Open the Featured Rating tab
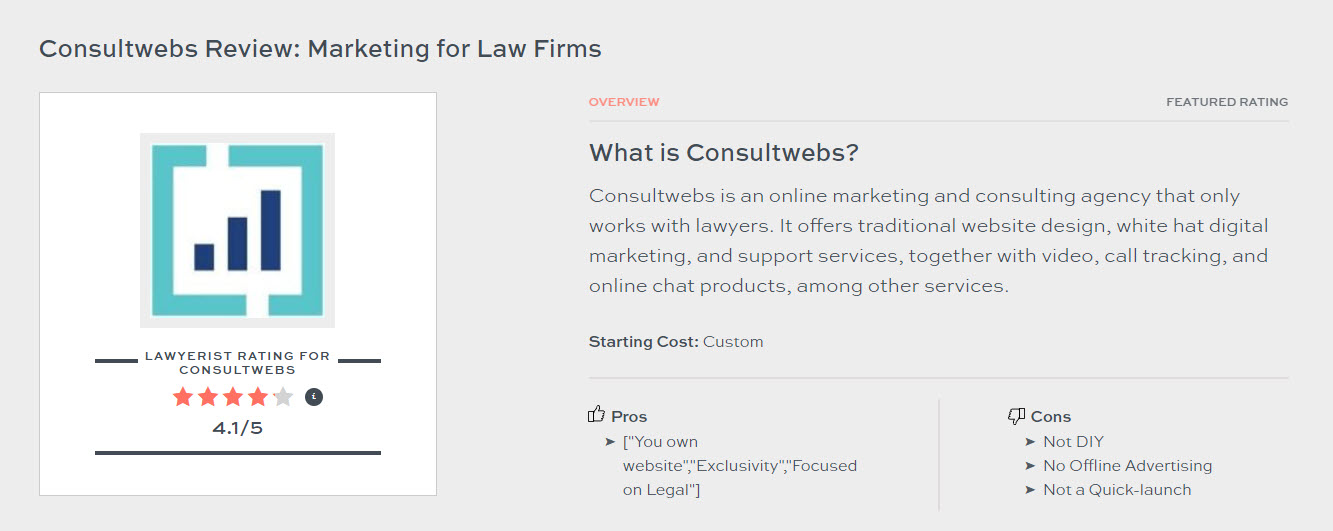 click(1226, 102)
